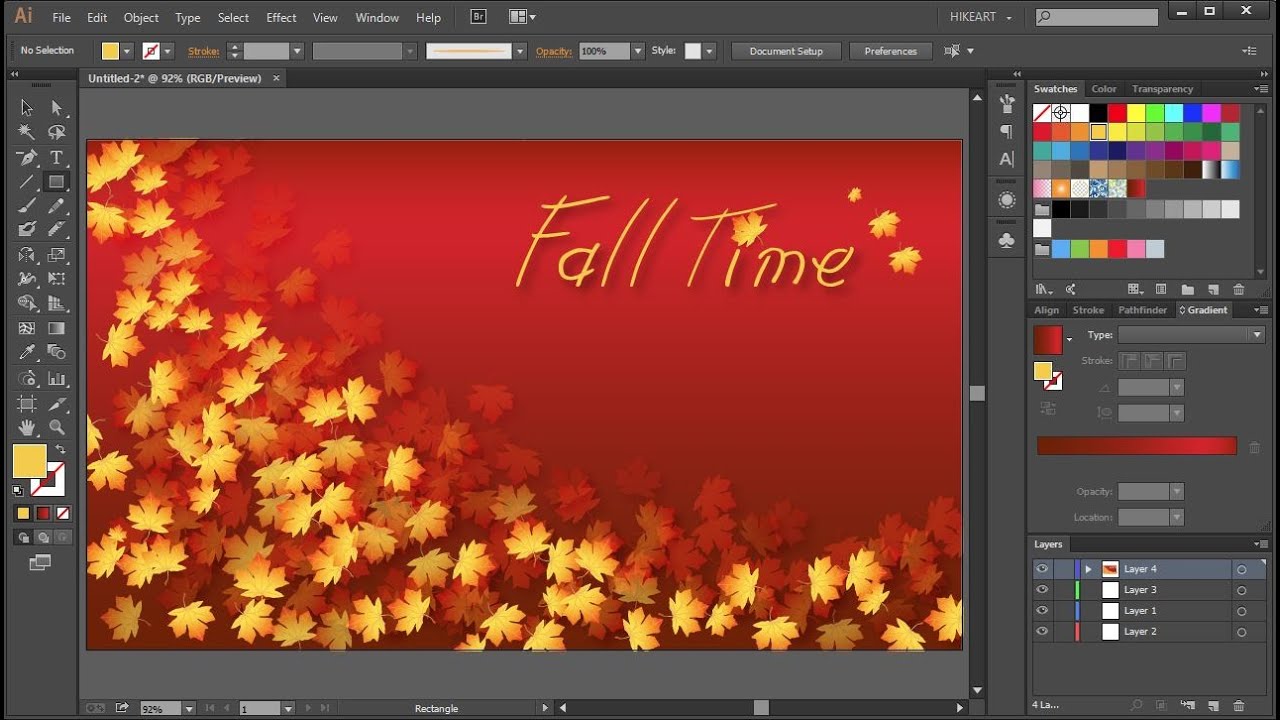Select the Artboard tool
The image size is (1280, 720).
(27, 403)
